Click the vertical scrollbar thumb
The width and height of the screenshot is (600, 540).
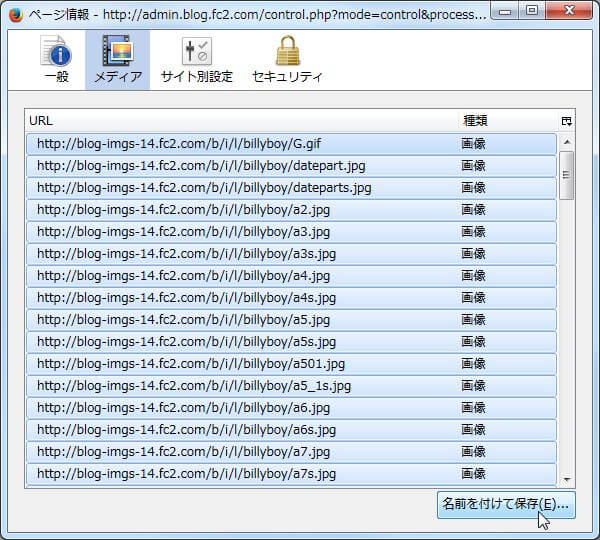click(567, 175)
